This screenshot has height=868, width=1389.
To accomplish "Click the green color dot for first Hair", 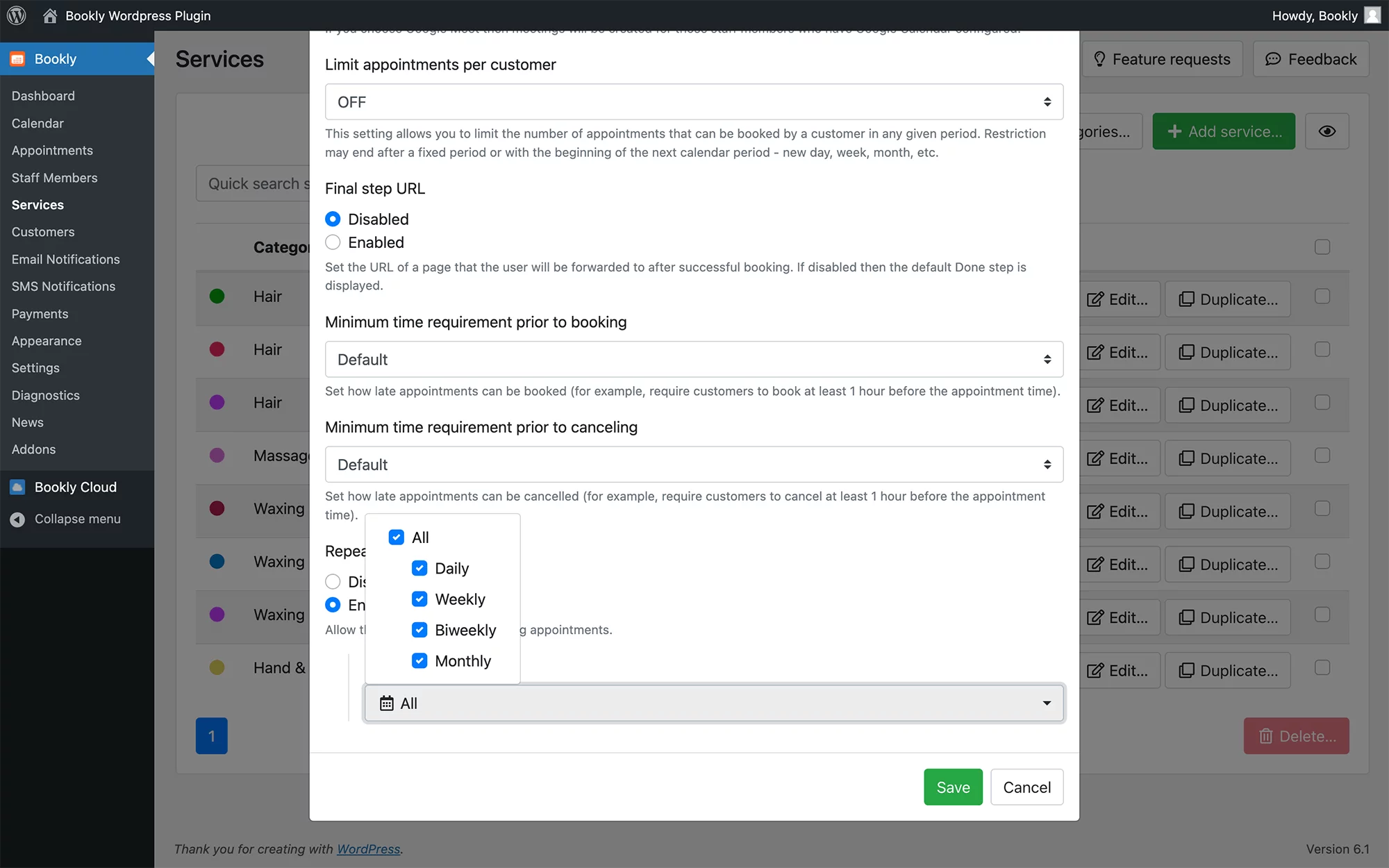I will tap(217, 297).
